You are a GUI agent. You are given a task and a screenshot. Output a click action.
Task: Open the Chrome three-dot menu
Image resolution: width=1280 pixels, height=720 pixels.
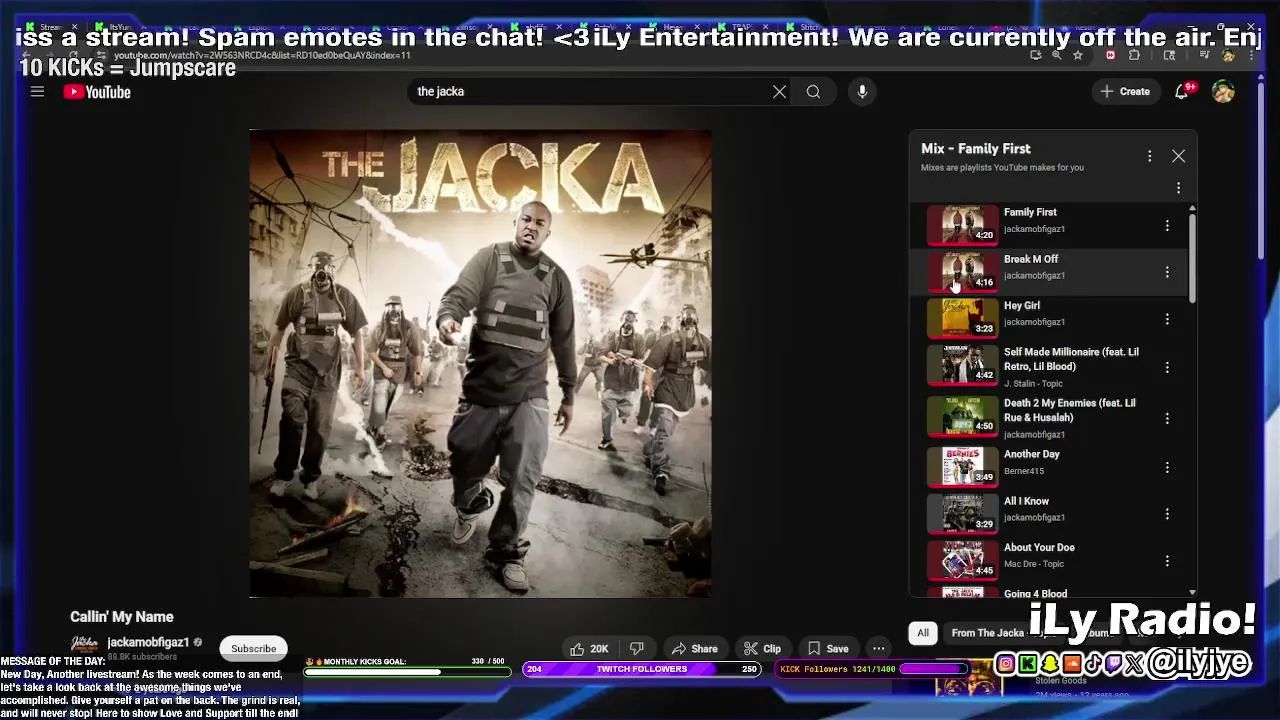click(1253, 56)
